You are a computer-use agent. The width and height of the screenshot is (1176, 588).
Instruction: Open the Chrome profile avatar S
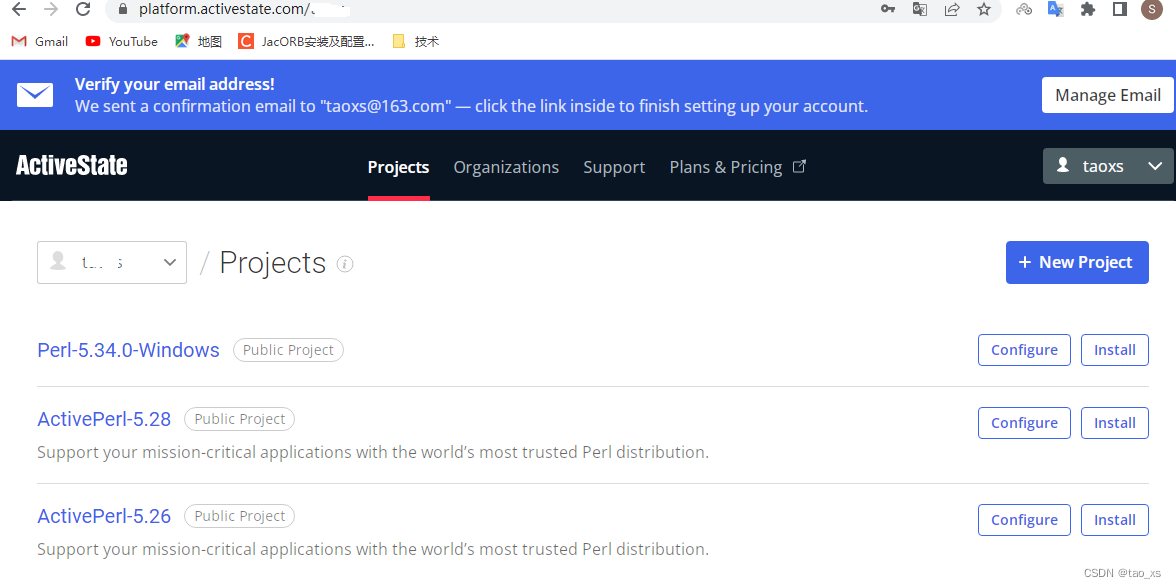(1152, 9)
